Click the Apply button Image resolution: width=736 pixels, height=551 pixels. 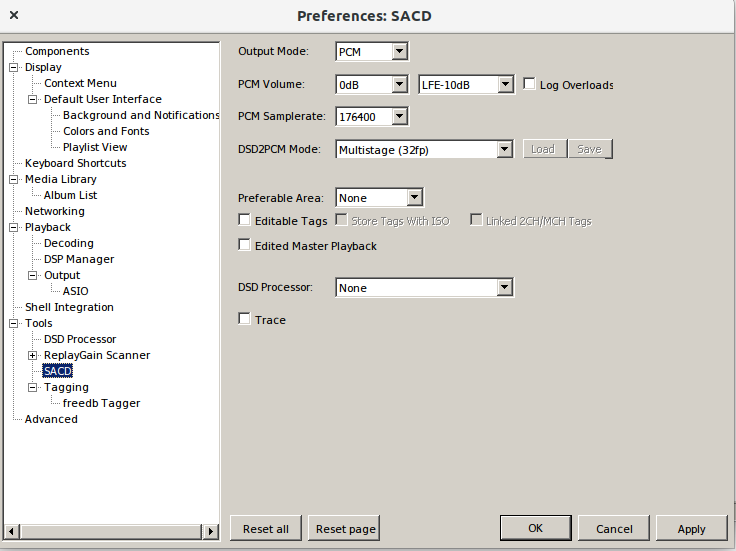point(691,528)
